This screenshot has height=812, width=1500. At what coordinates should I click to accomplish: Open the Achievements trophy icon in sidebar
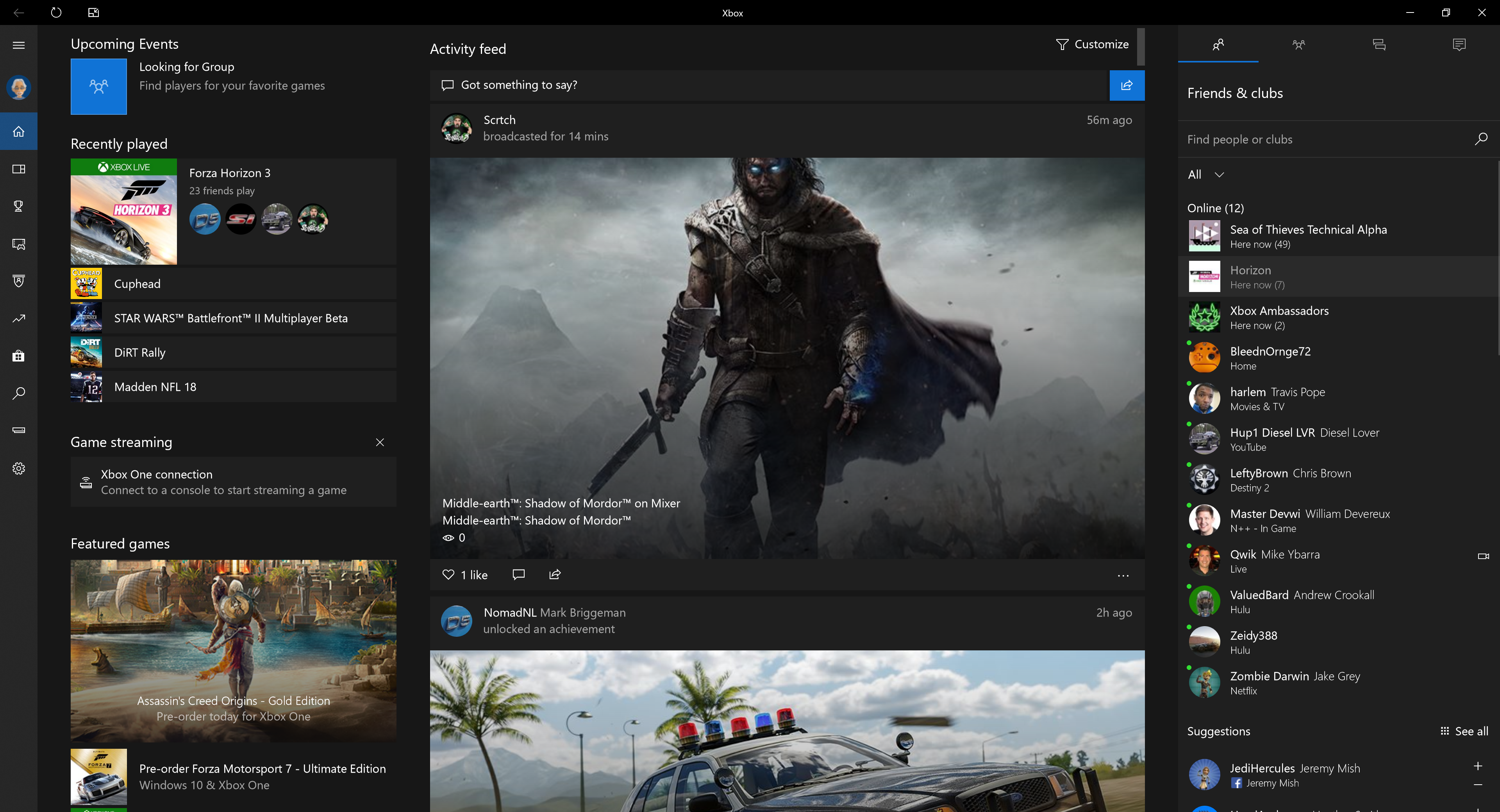(19, 206)
